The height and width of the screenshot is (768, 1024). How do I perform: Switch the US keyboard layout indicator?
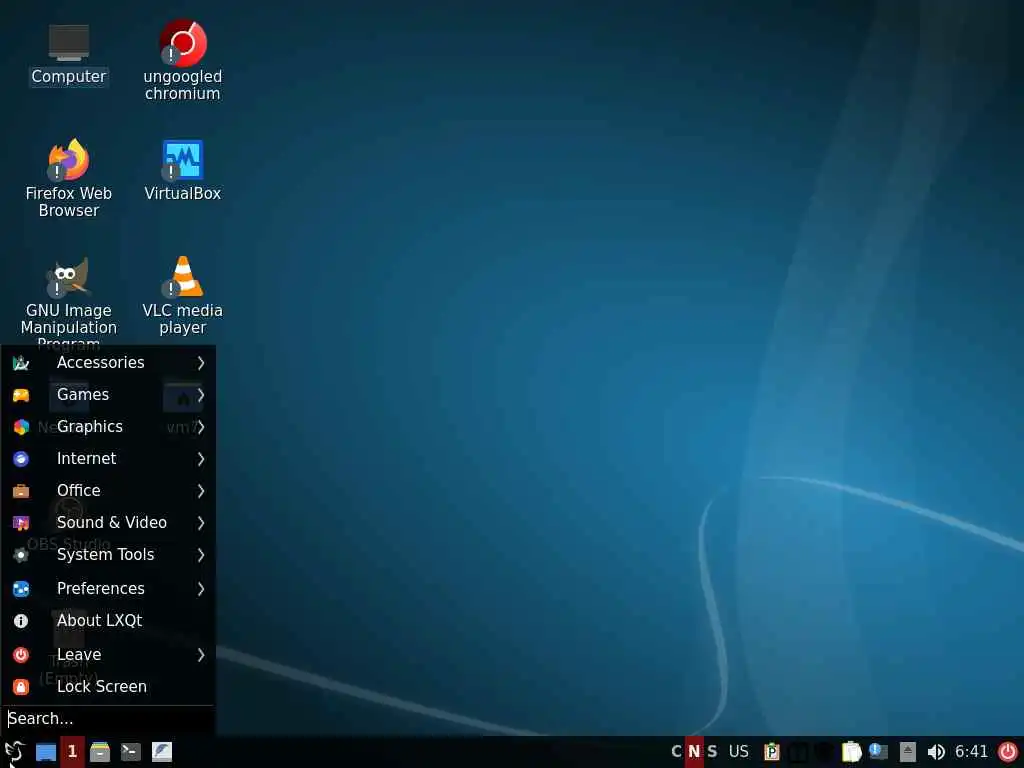739,752
